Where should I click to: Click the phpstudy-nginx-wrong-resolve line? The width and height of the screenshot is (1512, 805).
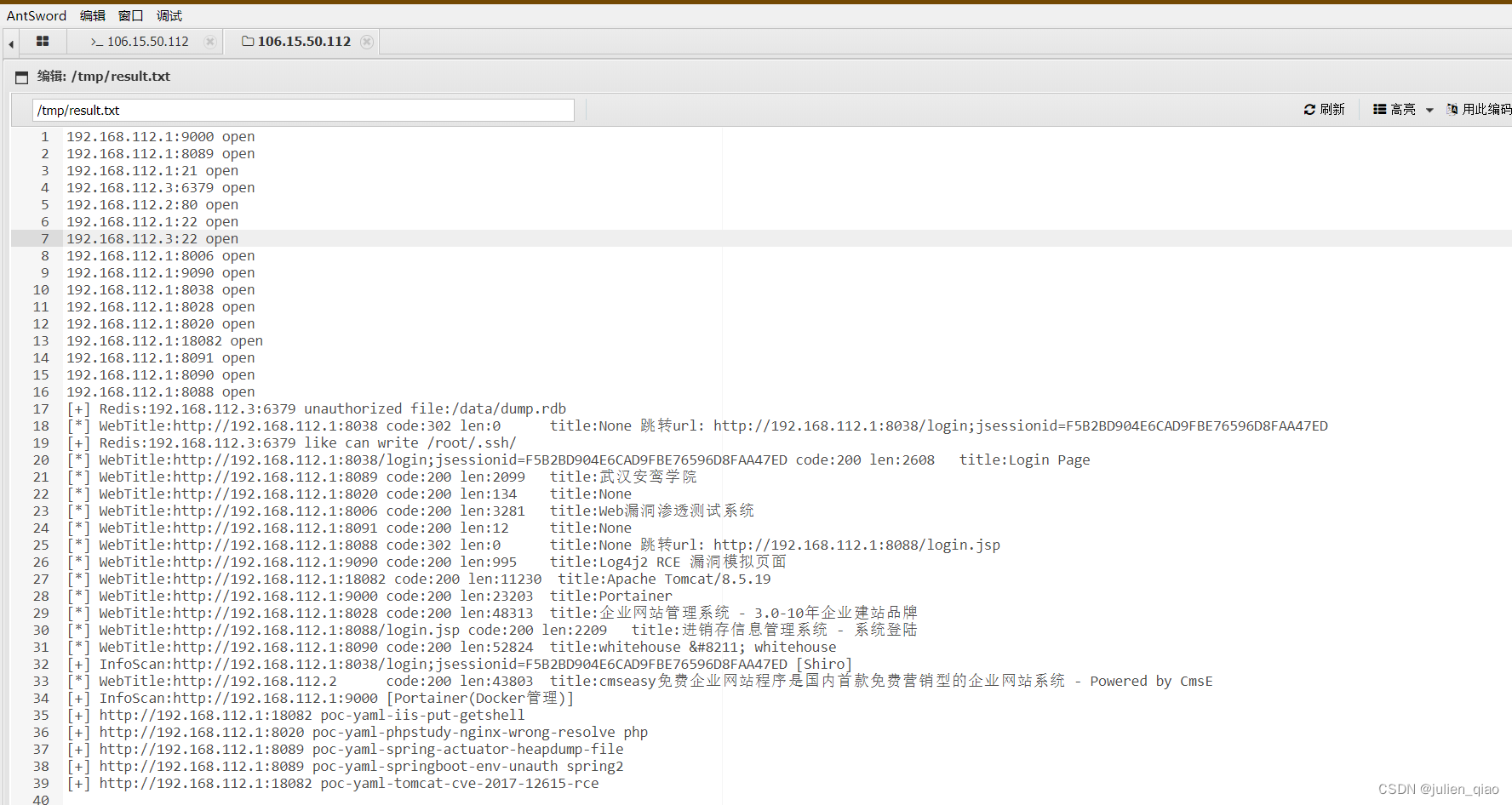[358, 732]
